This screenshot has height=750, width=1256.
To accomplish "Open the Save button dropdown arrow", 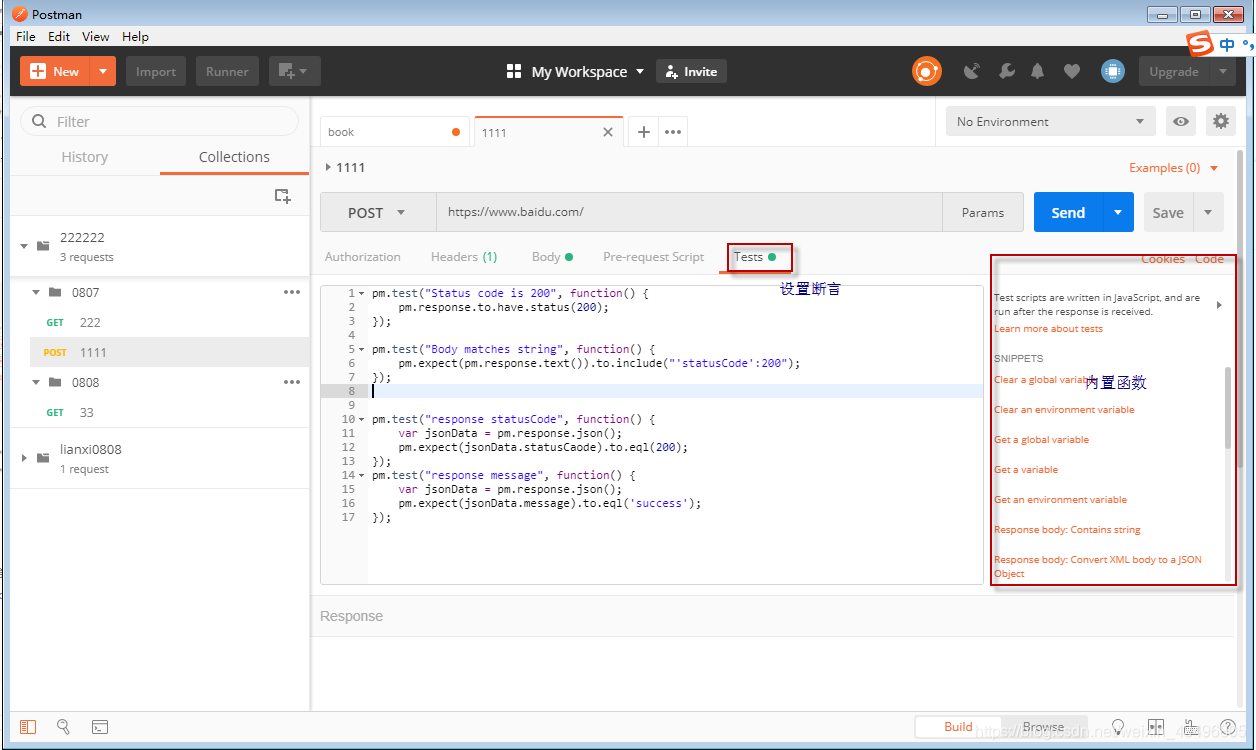I will [x=1208, y=212].
